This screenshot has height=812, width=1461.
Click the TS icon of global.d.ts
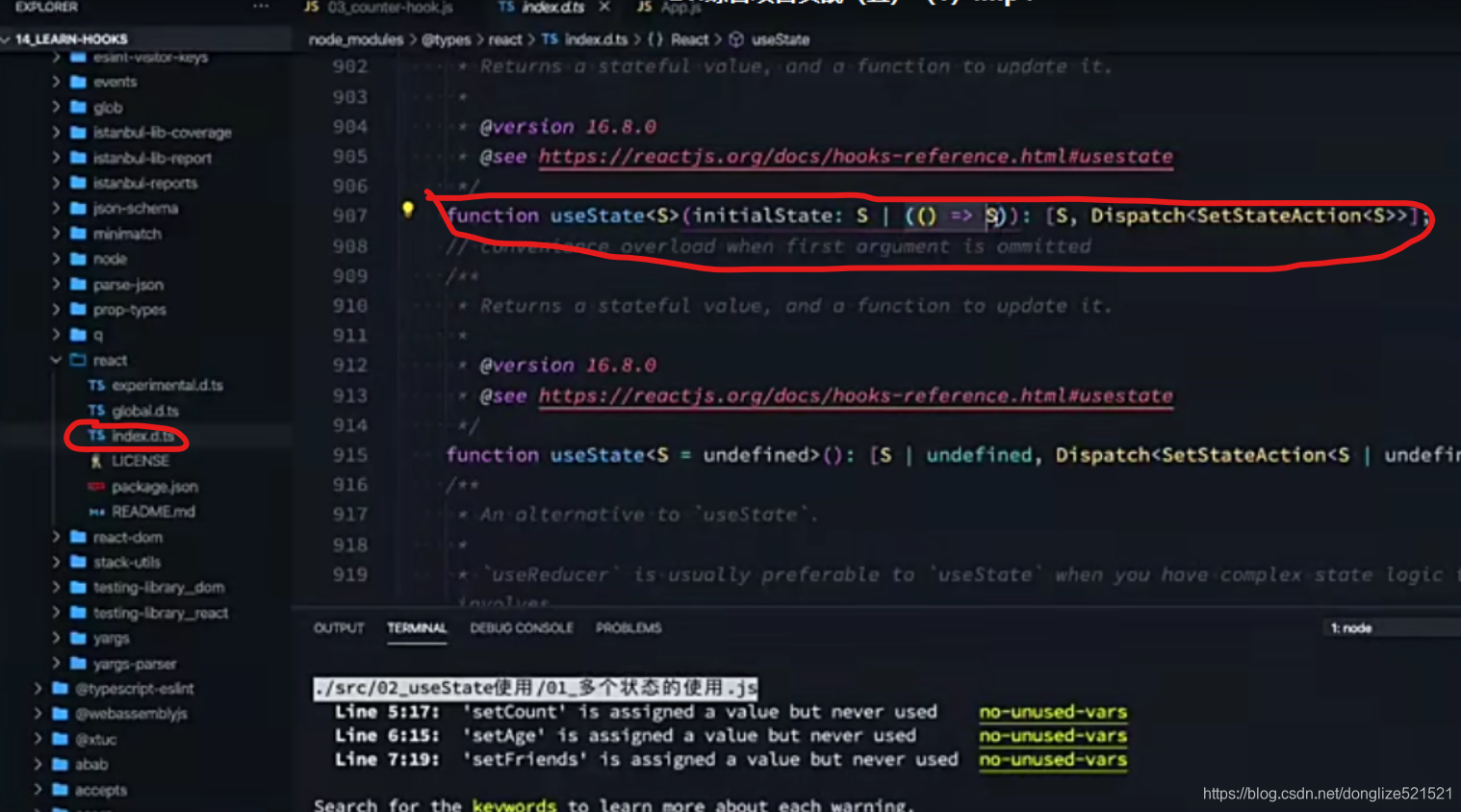pos(96,411)
